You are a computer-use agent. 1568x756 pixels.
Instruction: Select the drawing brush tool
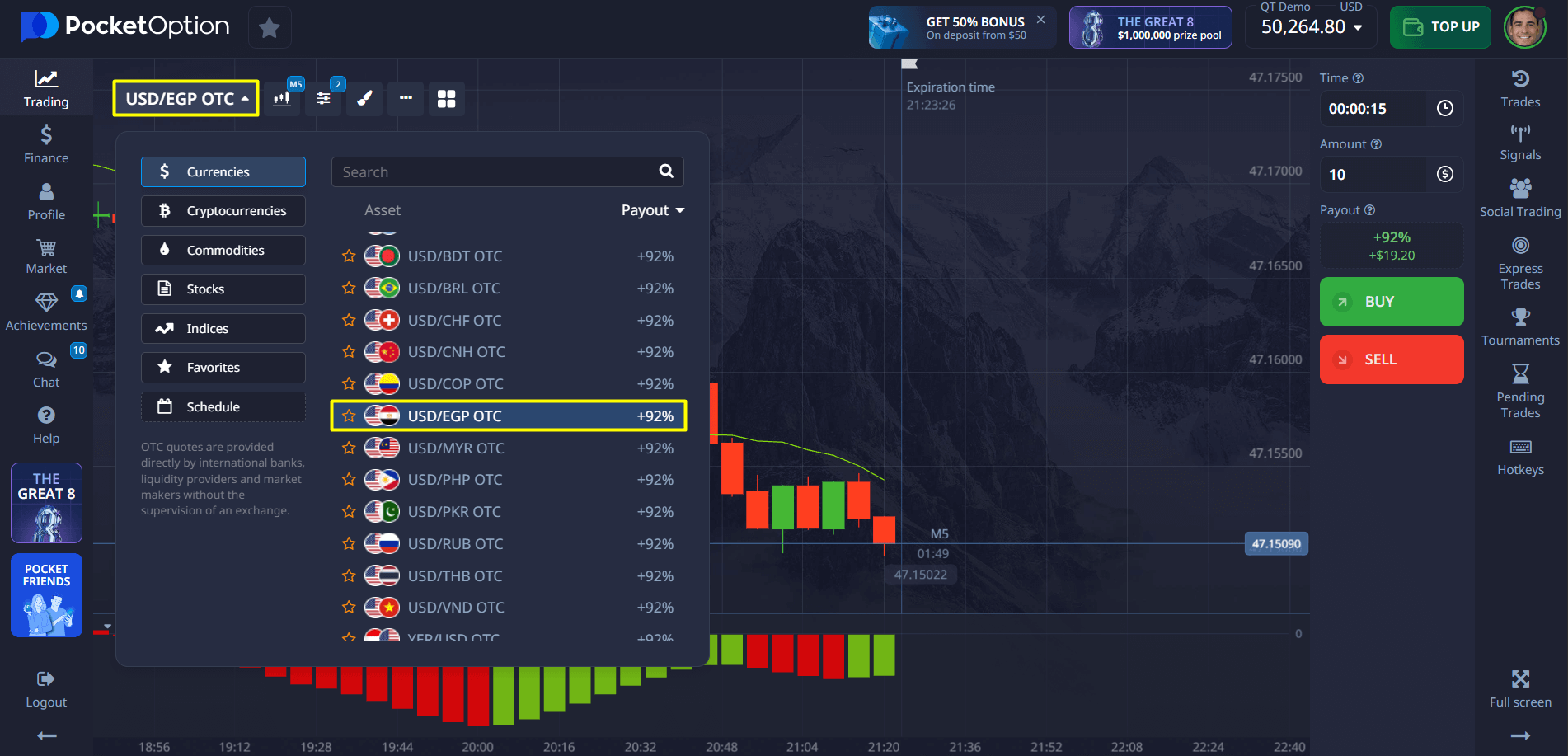click(x=364, y=99)
